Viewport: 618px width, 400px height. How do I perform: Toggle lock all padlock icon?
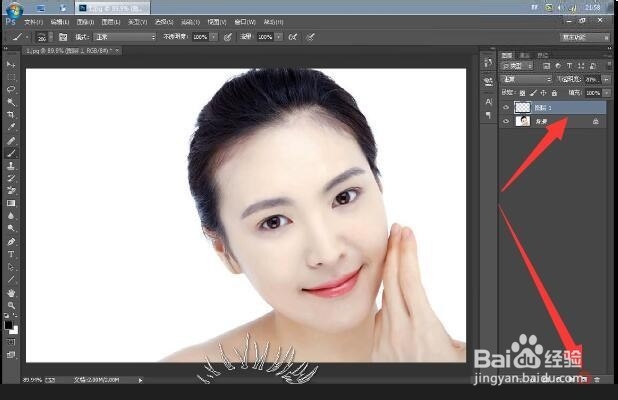(554, 93)
